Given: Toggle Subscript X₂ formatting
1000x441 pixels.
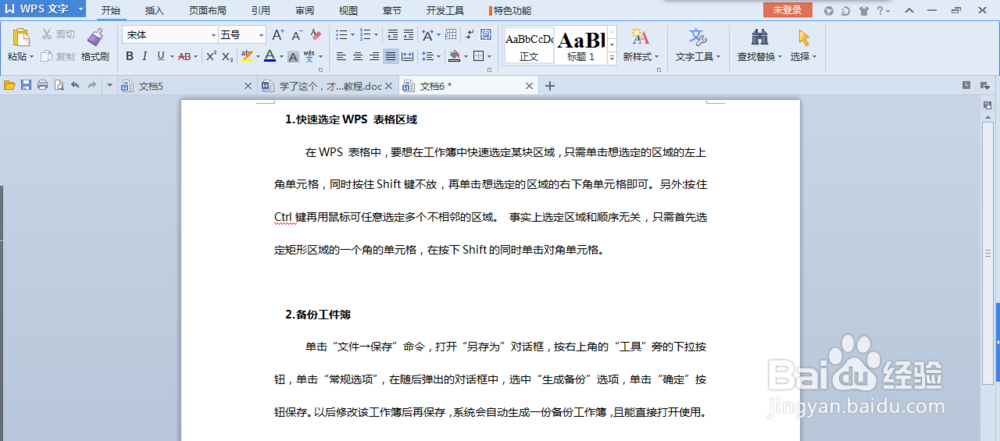Looking at the screenshot, I should (227, 56).
